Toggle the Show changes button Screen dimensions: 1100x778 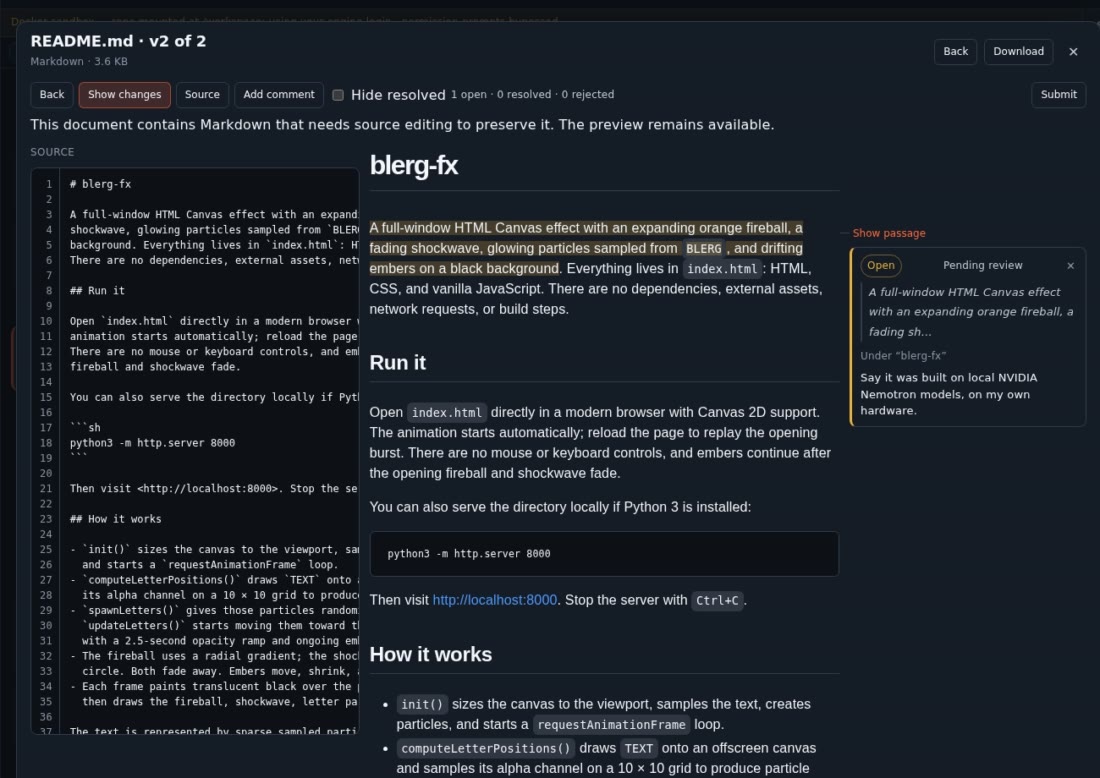point(124,95)
